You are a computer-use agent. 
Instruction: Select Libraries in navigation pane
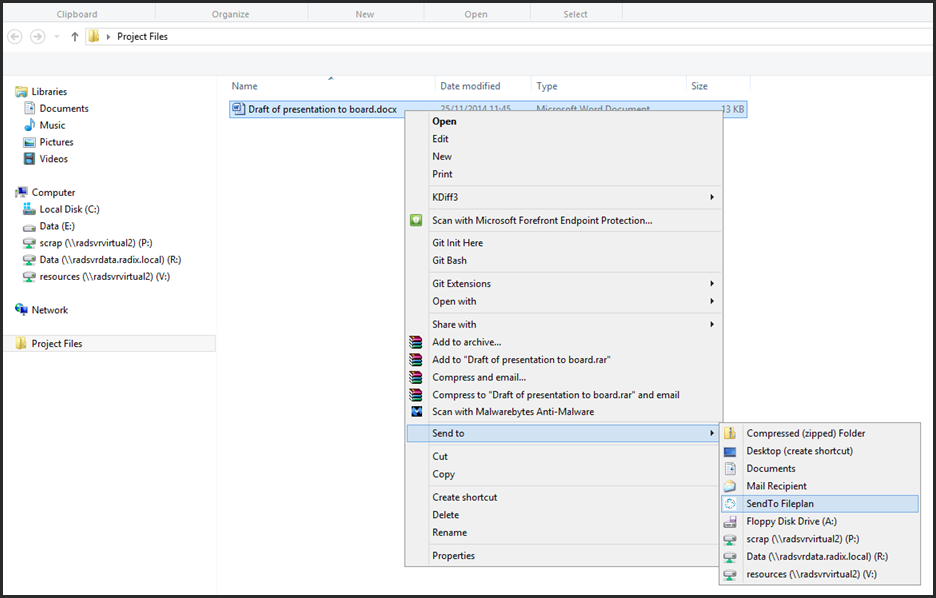(49, 91)
